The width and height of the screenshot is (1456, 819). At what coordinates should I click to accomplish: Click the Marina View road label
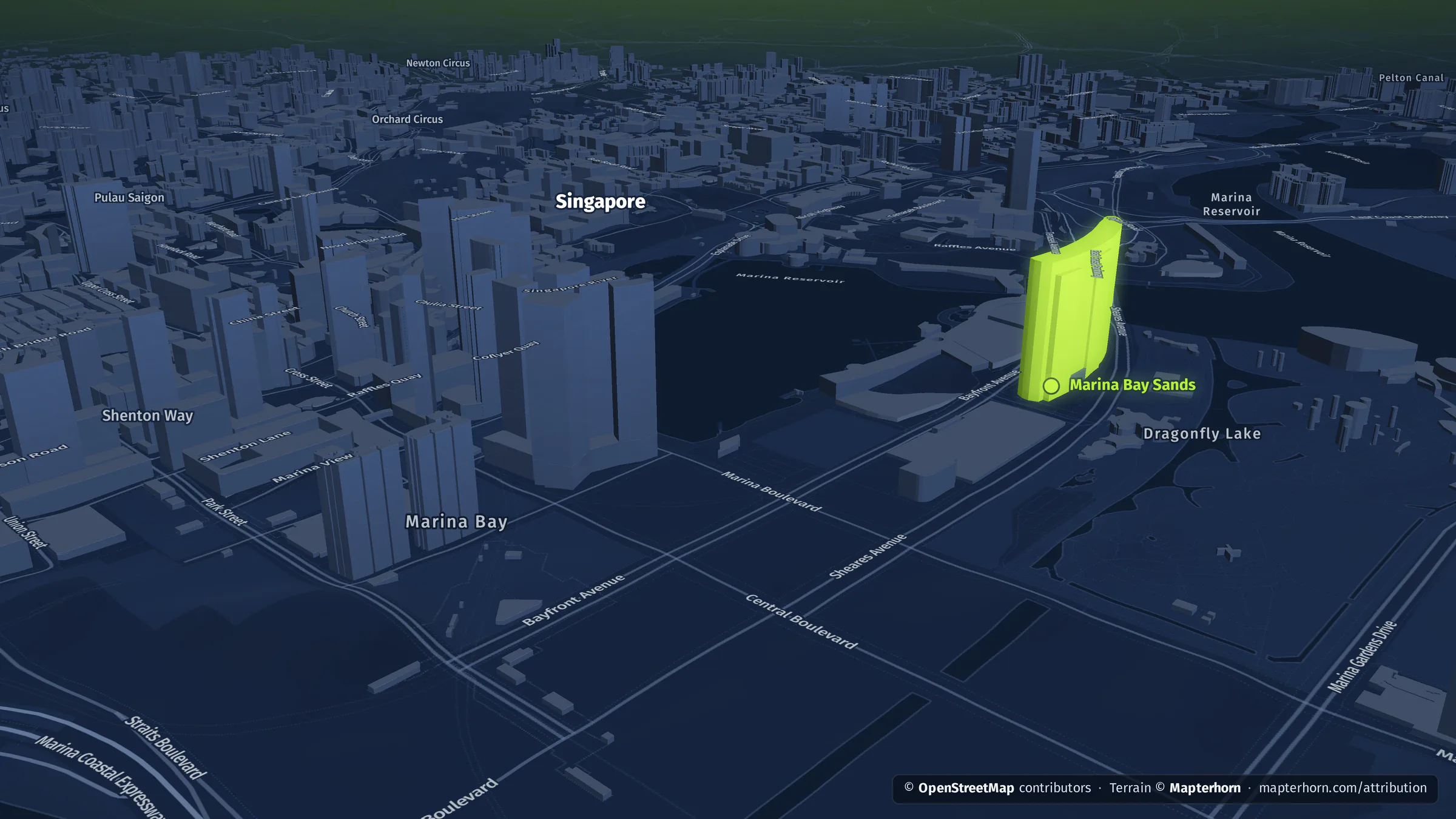coord(312,468)
